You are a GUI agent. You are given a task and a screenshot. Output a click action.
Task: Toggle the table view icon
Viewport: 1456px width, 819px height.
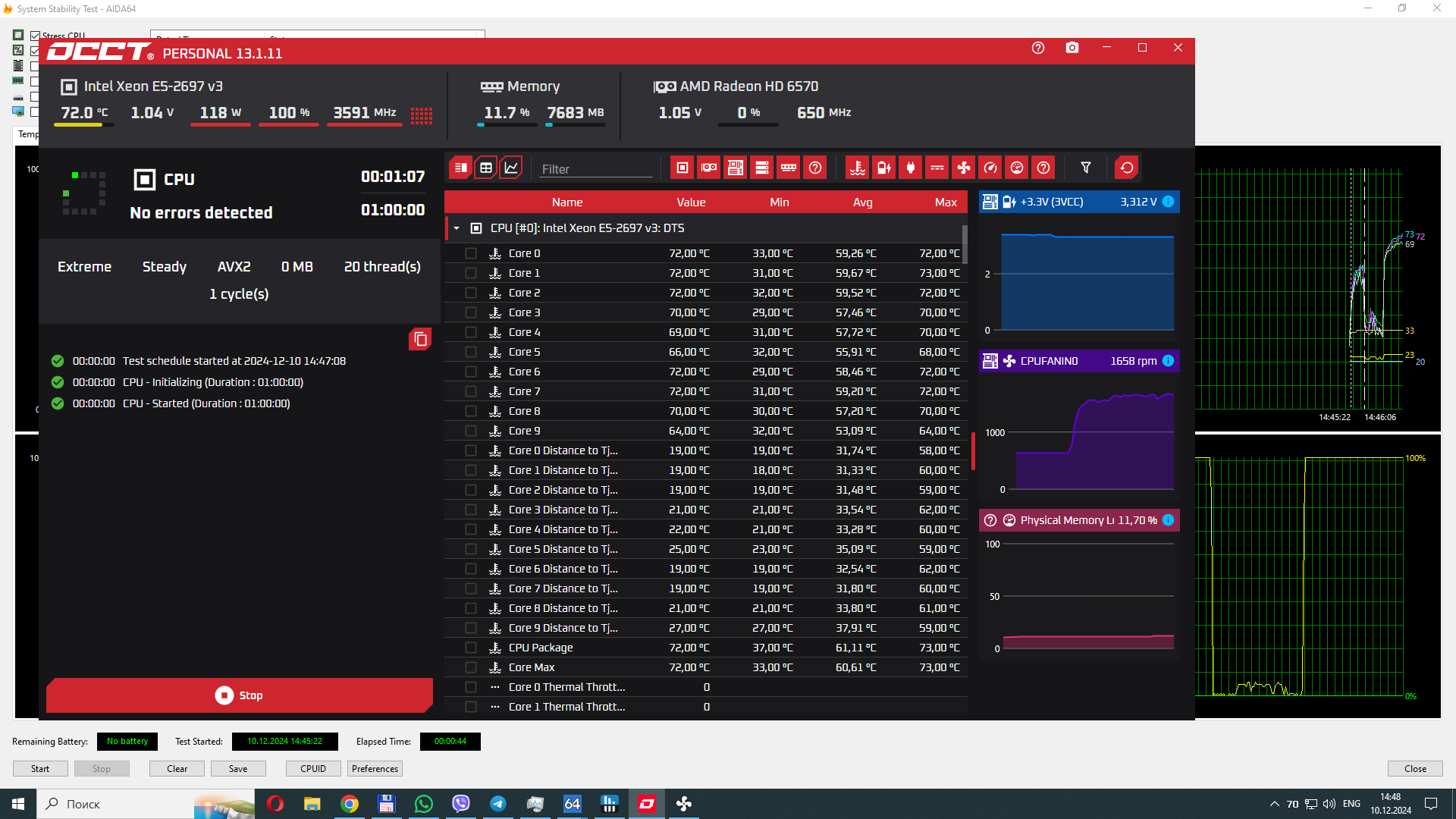486,168
